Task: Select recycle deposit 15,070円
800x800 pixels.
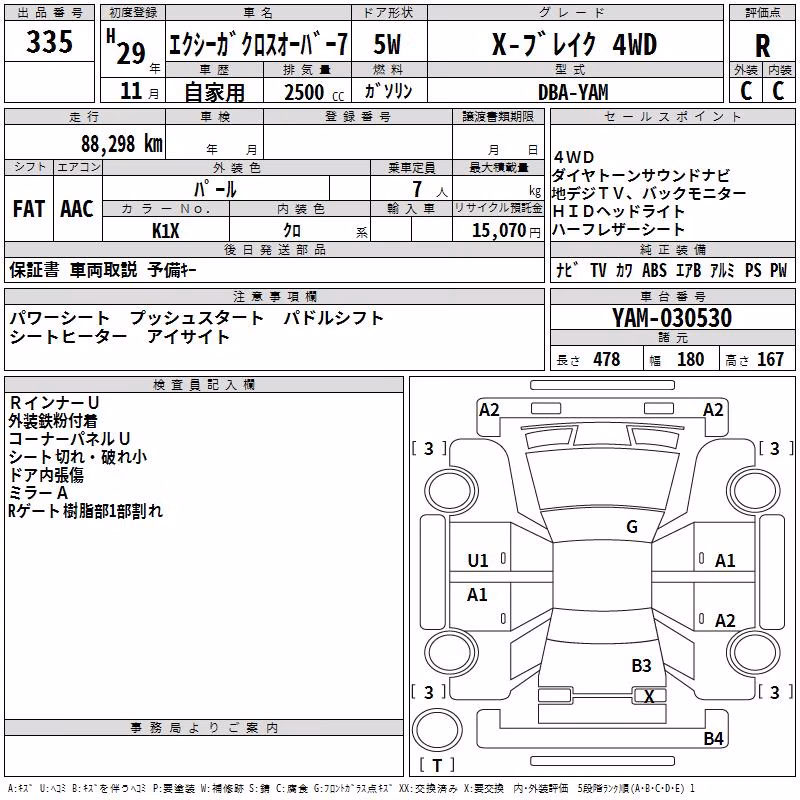Action: (506, 231)
